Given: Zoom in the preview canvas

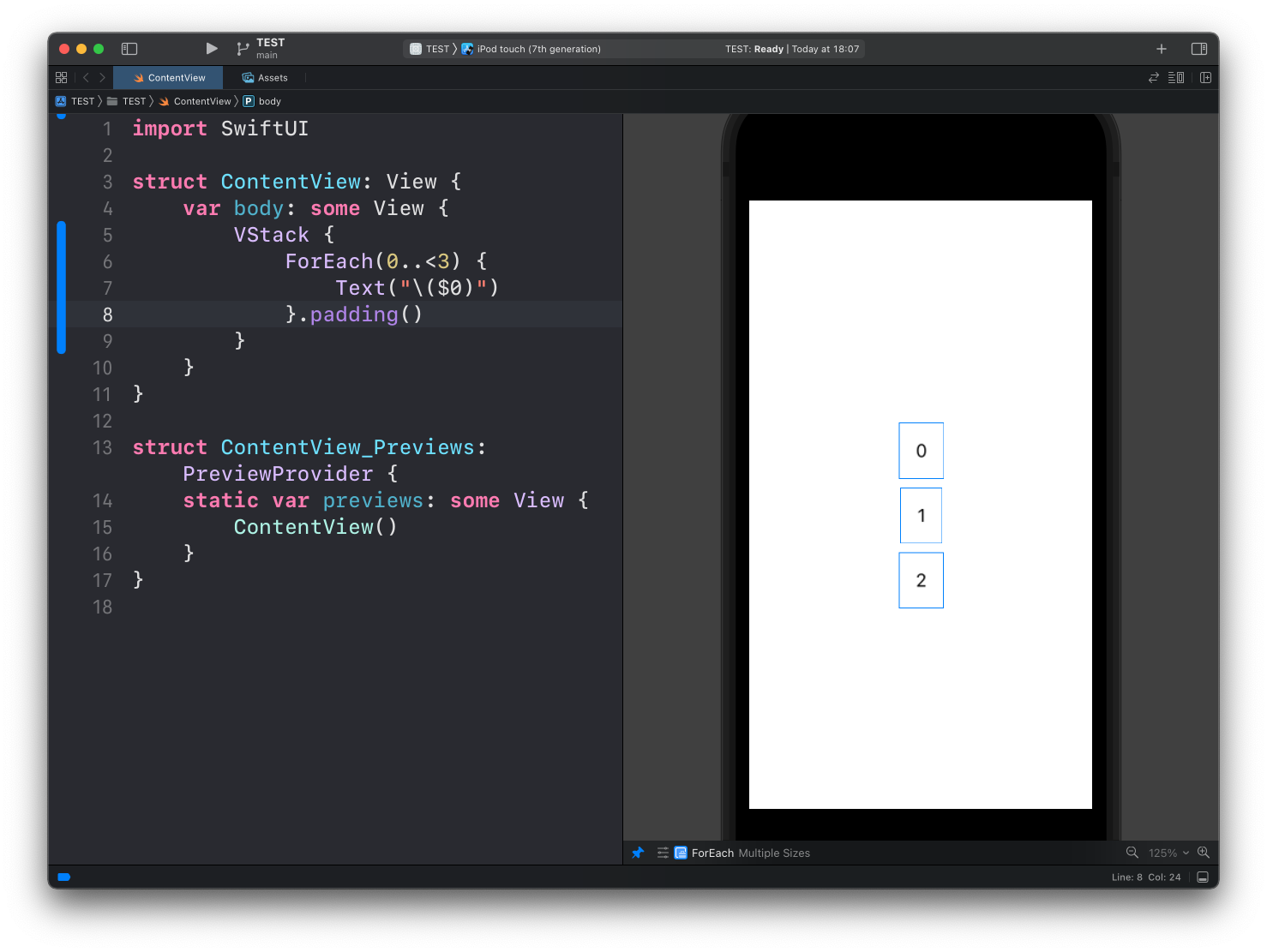Looking at the screenshot, I should pyautogui.click(x=1204, y=853).
